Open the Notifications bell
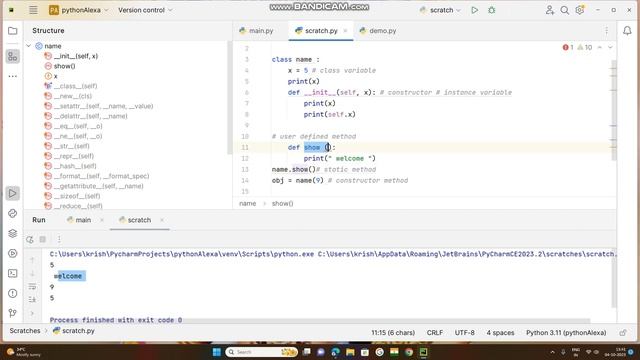Viewport: 640px width, 360px height. tap(627, 31)
